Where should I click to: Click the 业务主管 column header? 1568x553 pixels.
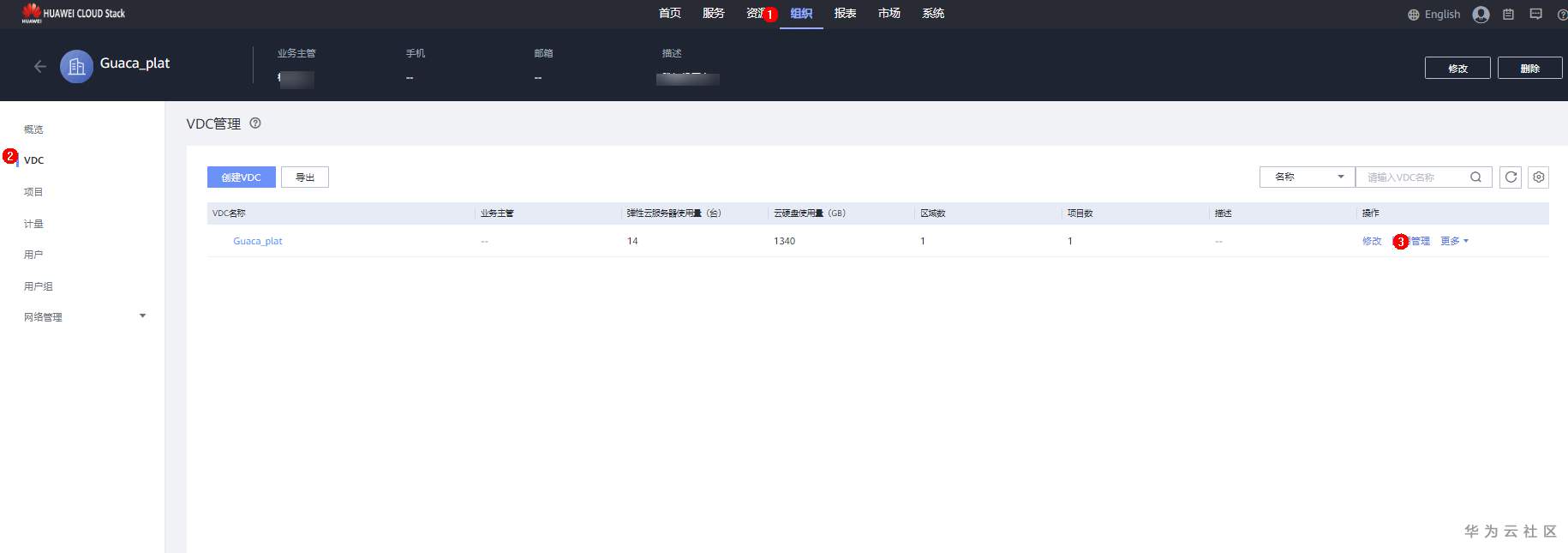[497, 213]
